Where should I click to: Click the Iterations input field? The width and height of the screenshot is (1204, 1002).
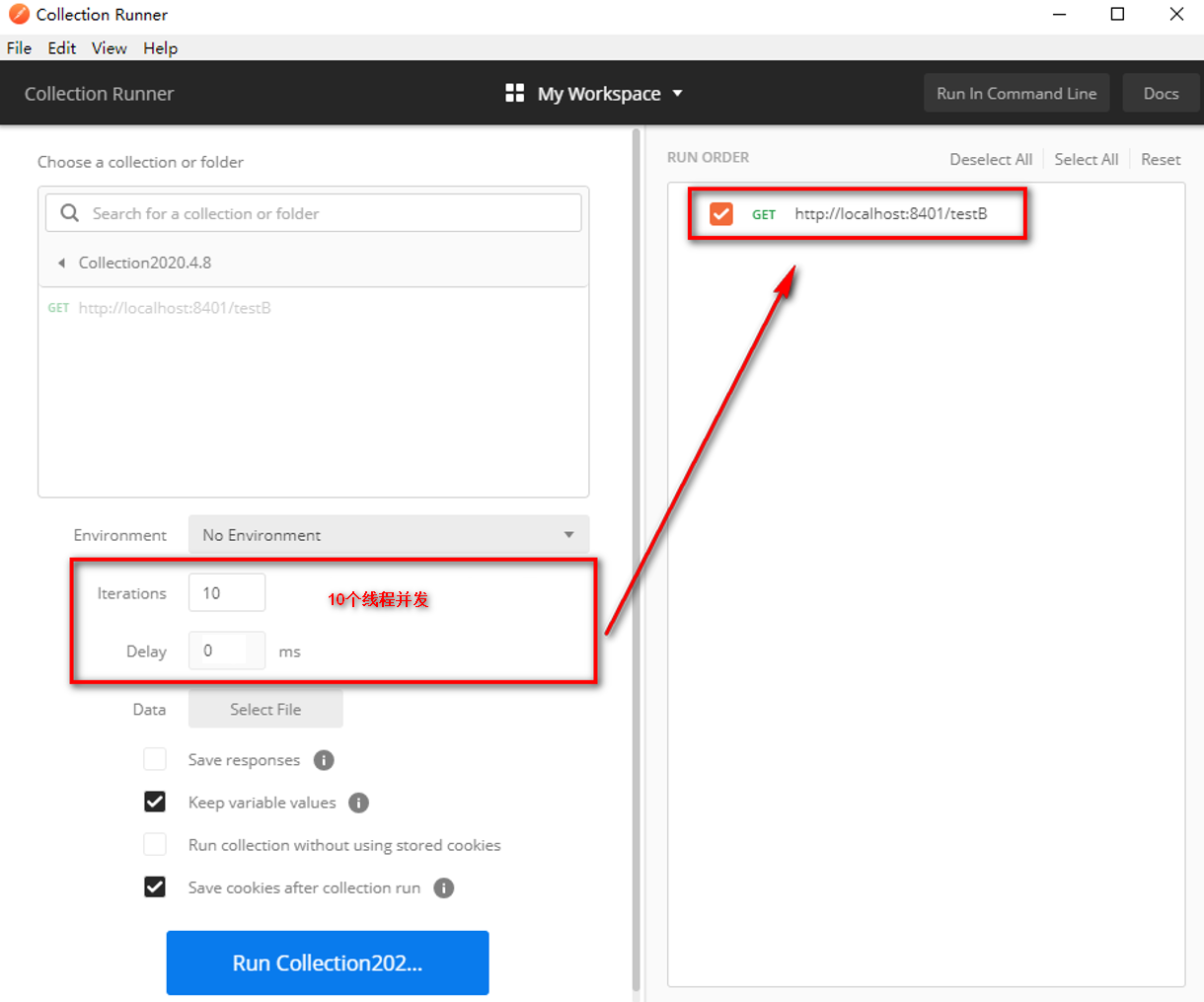click(x=227, y=592)
